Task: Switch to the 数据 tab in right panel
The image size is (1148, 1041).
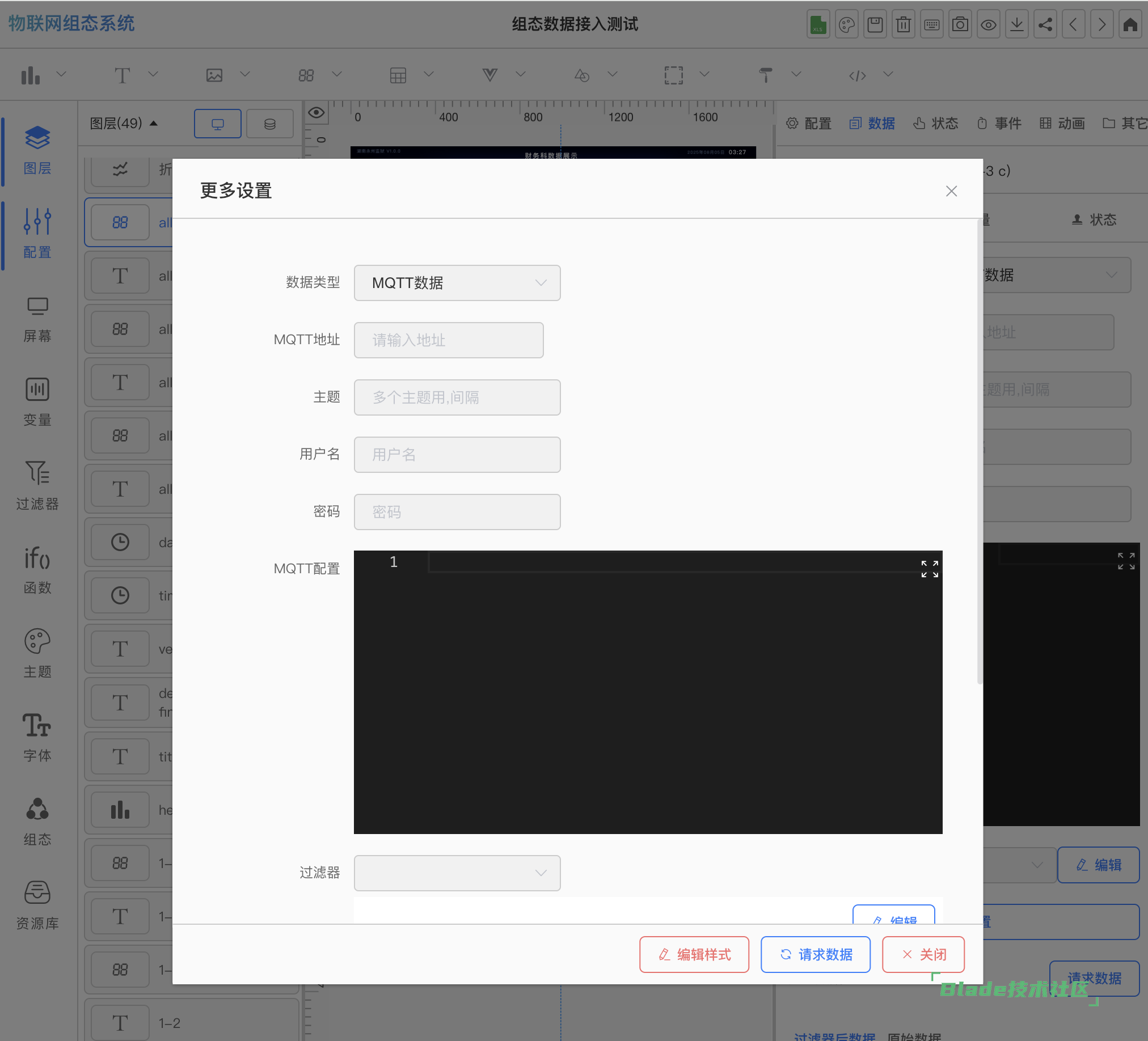Action: coord(872,124)
